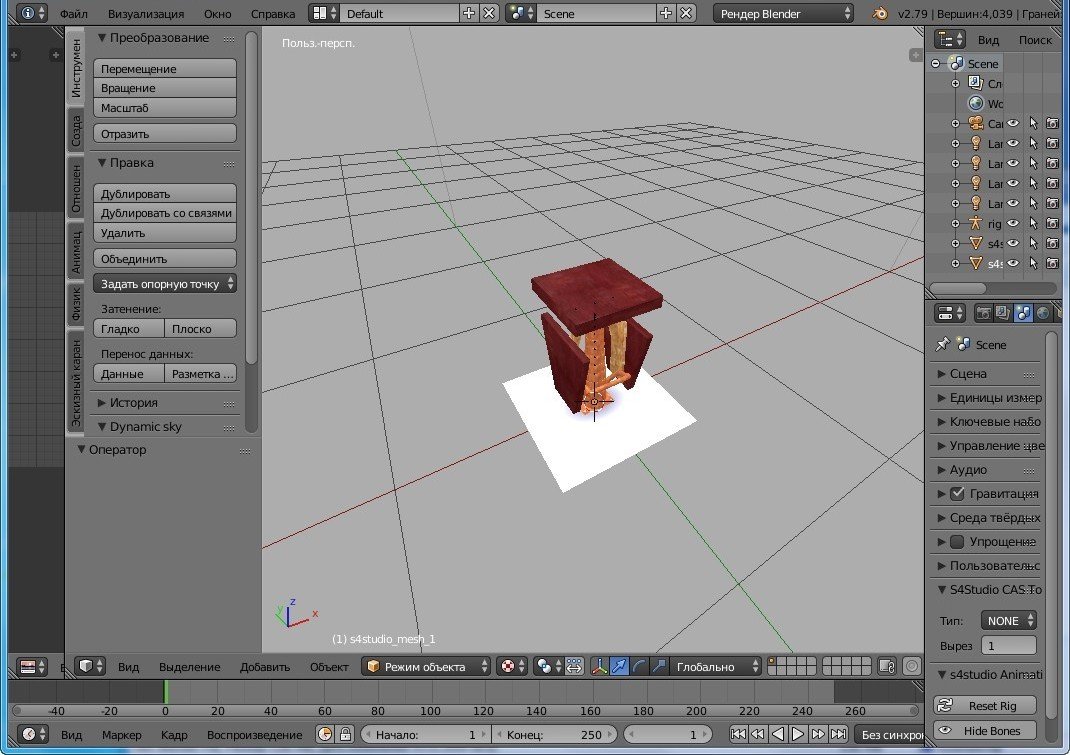1070x755 pixels.
Task: Enable the Упрощение checkbox
Action: pos(957,542)
